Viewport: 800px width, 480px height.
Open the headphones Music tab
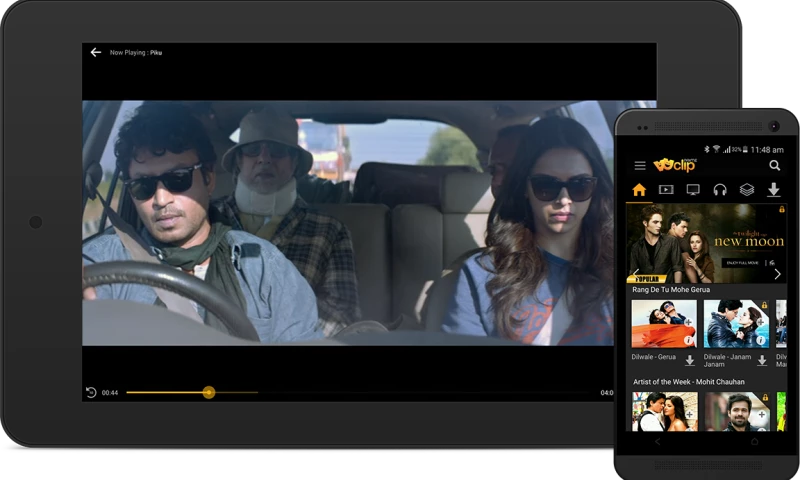pyautogui.click(x=720, y=190)
